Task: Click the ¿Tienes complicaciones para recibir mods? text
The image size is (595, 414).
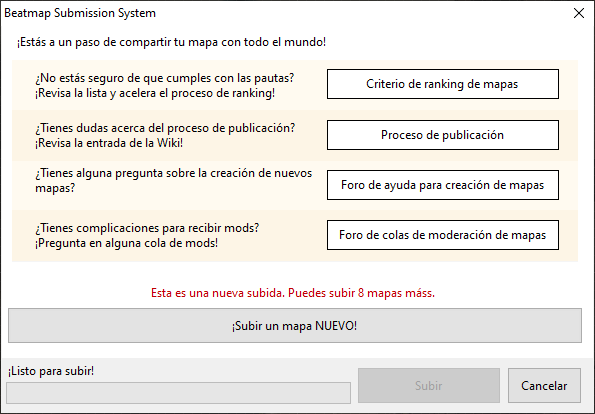Action: (147, 228)
